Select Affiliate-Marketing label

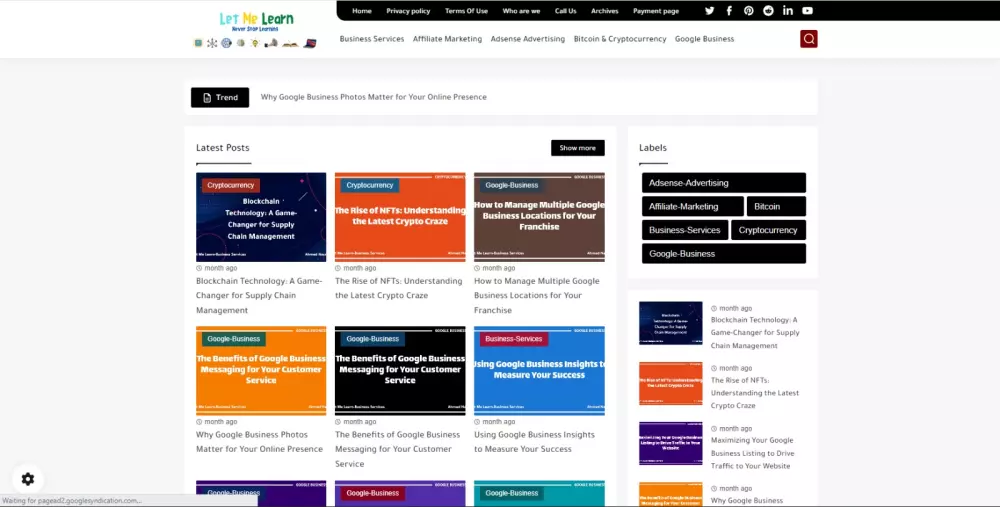point(693,206)
